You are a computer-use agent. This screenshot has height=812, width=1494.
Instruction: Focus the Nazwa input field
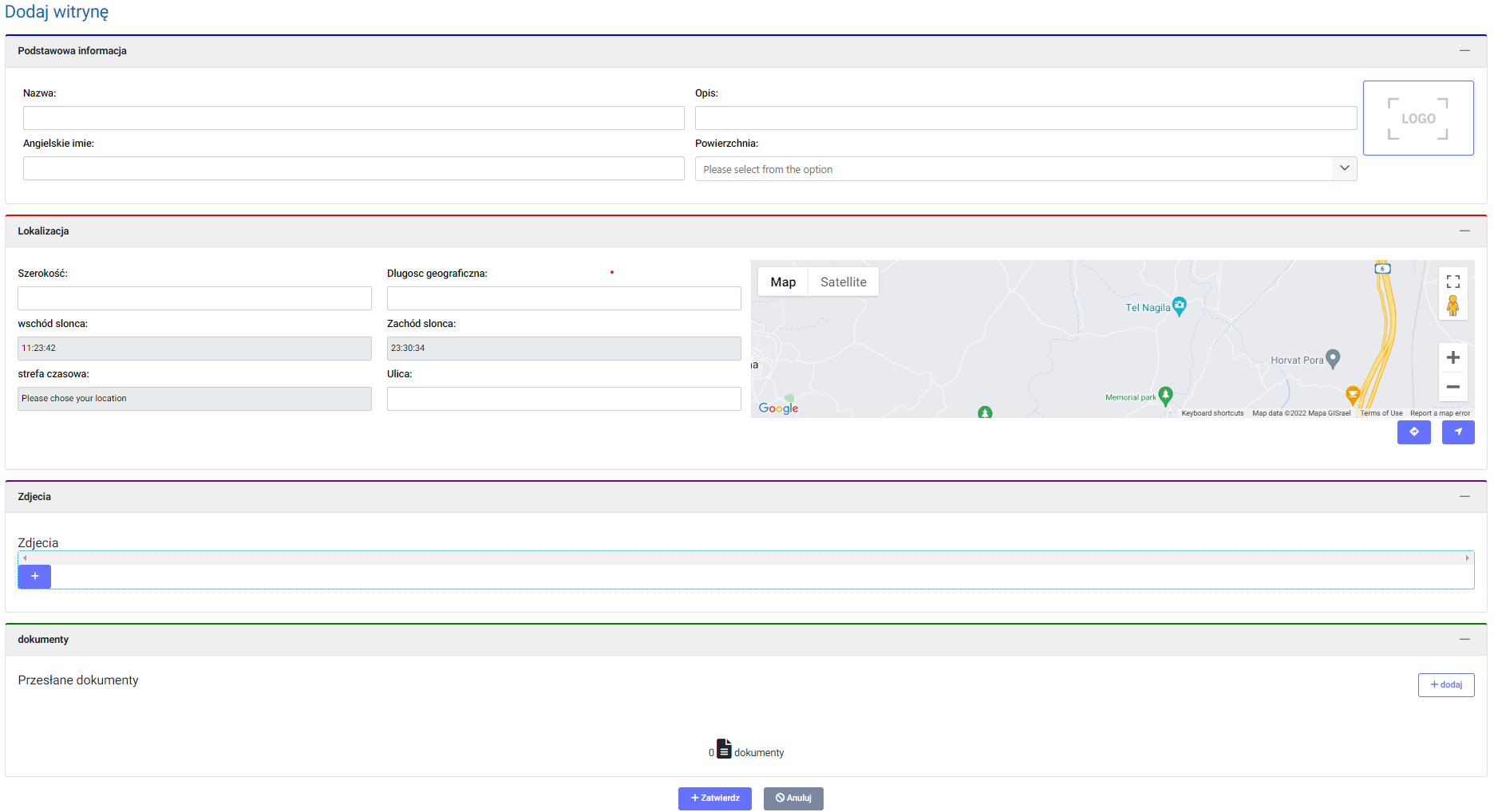(x=354, y=118)
